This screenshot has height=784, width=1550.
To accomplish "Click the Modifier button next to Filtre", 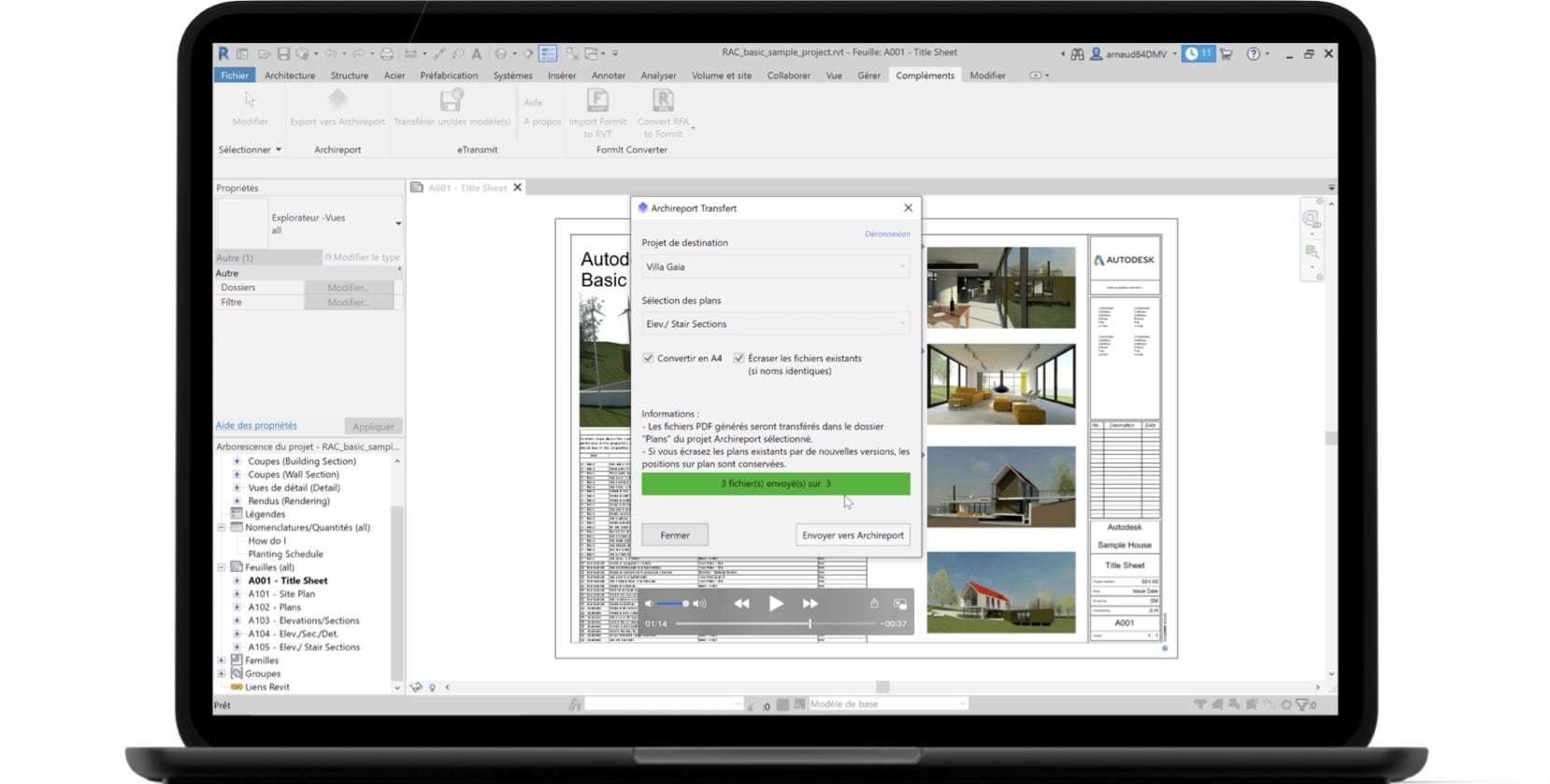I will point(349,302).
